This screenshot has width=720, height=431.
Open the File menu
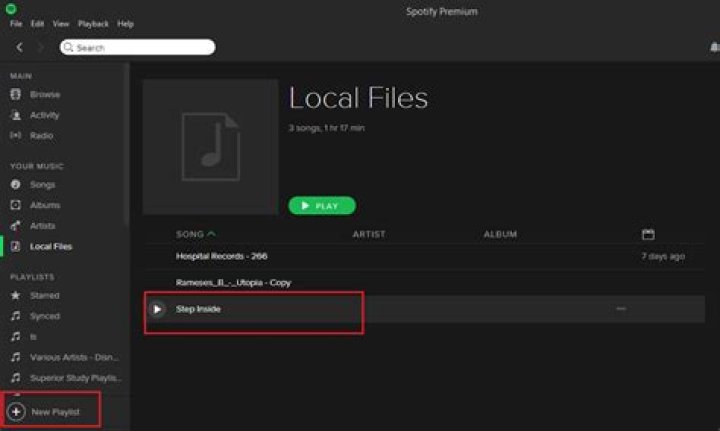pyautogui.click(x=16, y=24)
